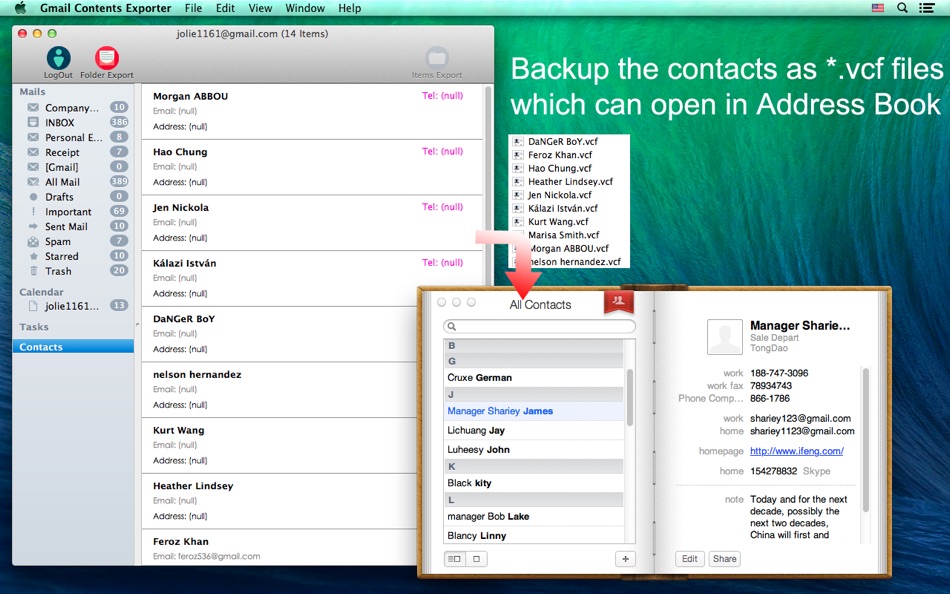Click the Items Export toolbar icon

(437, 62)
